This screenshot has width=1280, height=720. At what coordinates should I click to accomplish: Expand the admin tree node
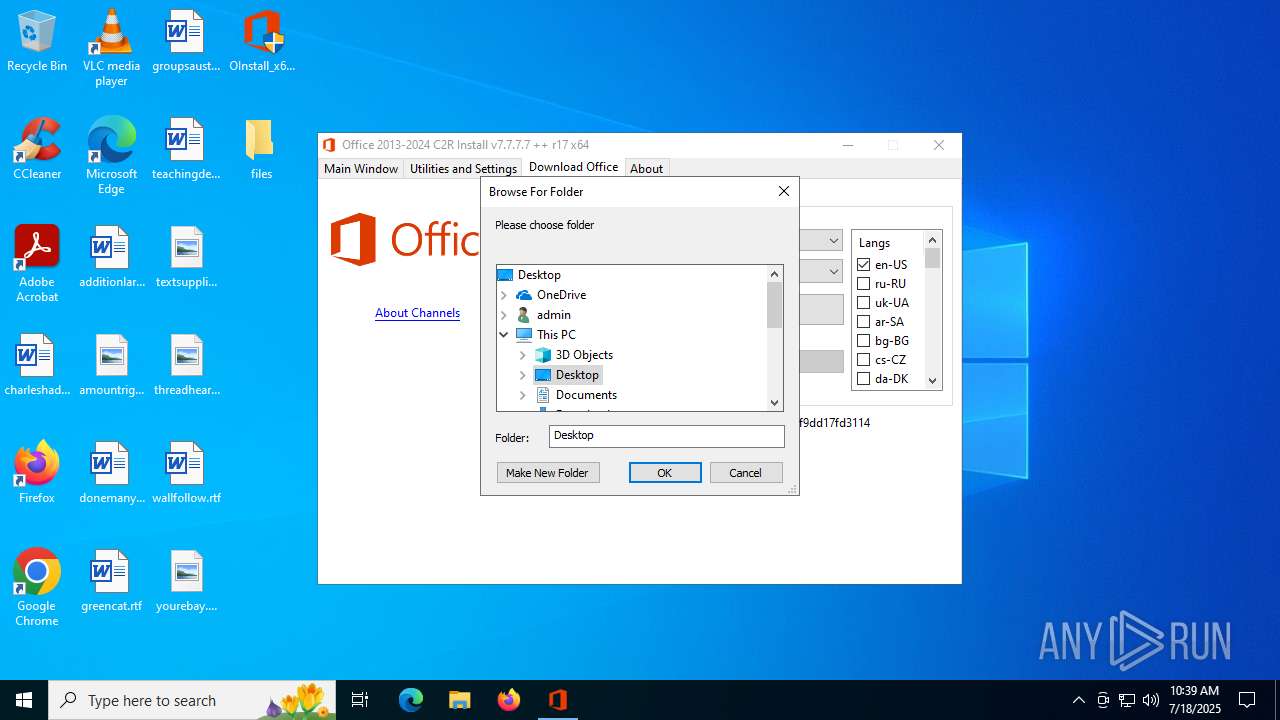(x=504, y=315)
